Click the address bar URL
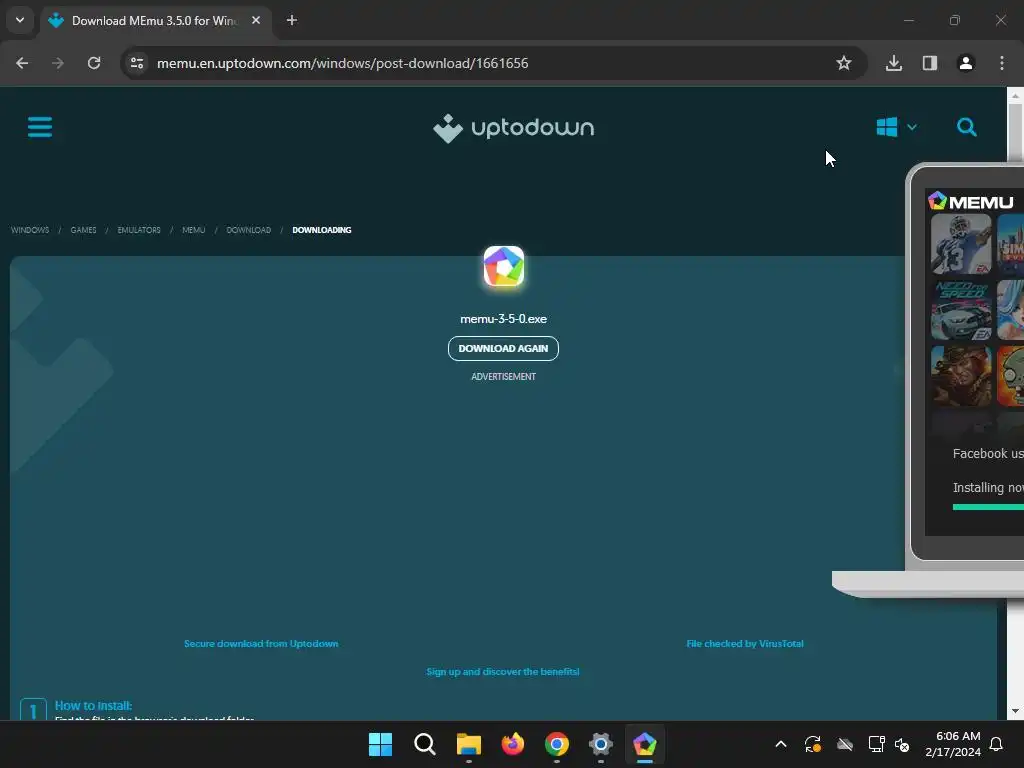The image size is (1024, 768). pyautogui.click(x=342, y=63)
